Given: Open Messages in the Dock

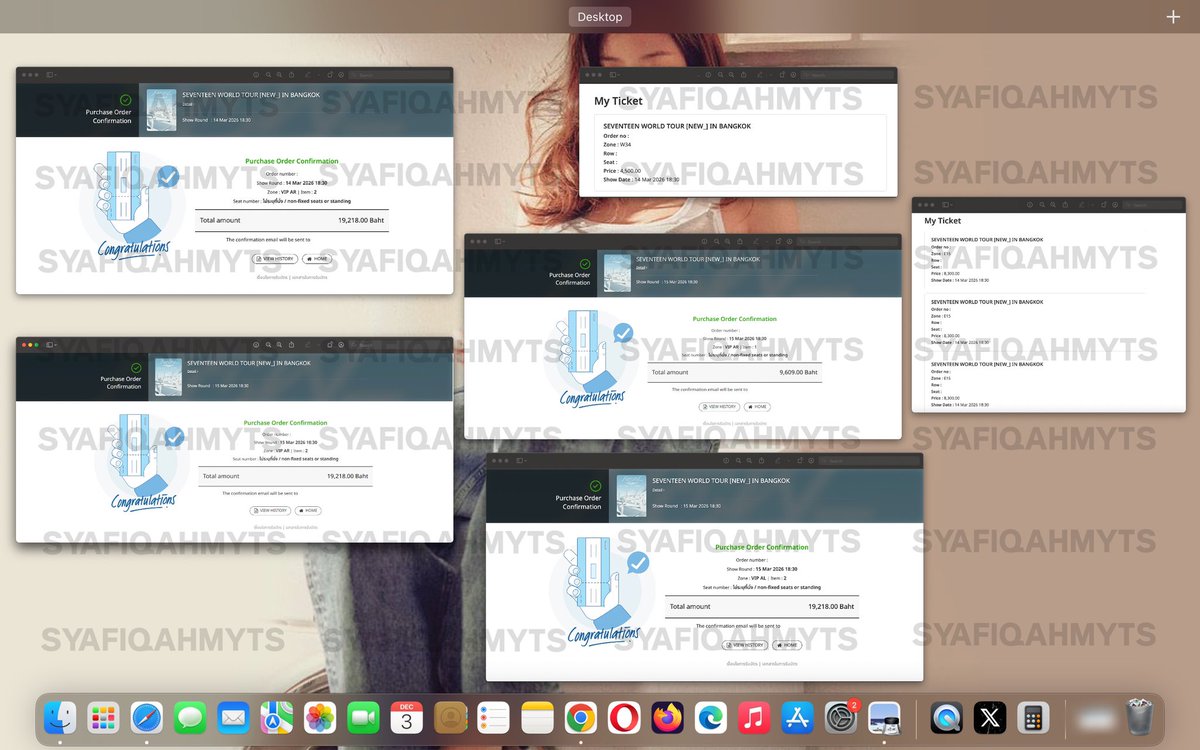Looking at the screenshot, I should (190, 717).
